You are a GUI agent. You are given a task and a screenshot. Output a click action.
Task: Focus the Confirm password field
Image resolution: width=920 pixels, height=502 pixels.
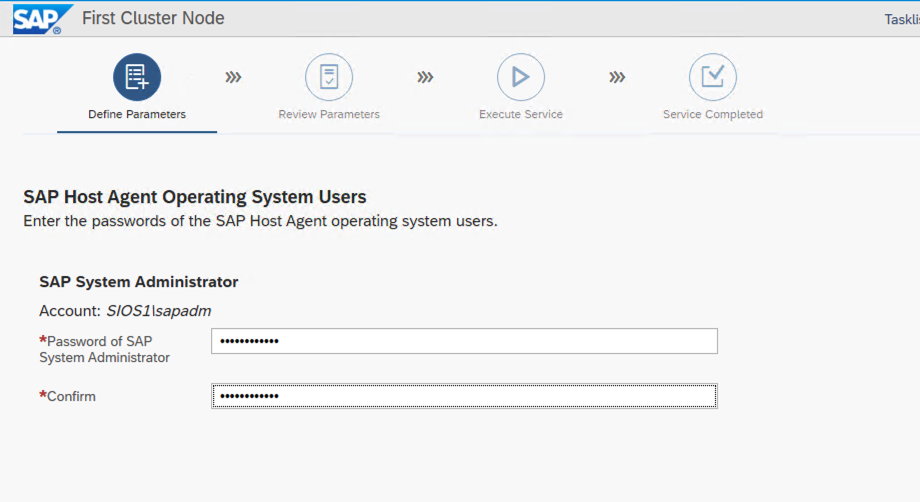click(x=464, y=396)
